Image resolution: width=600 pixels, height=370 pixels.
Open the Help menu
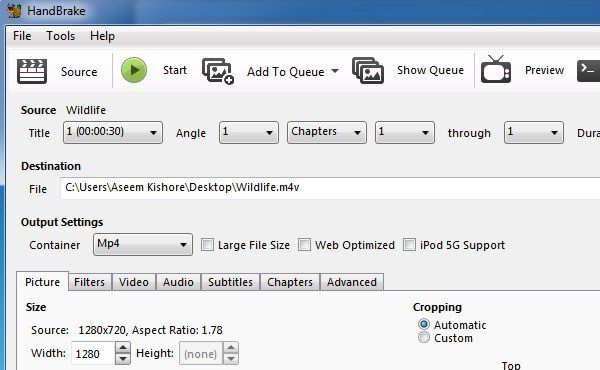102,36
